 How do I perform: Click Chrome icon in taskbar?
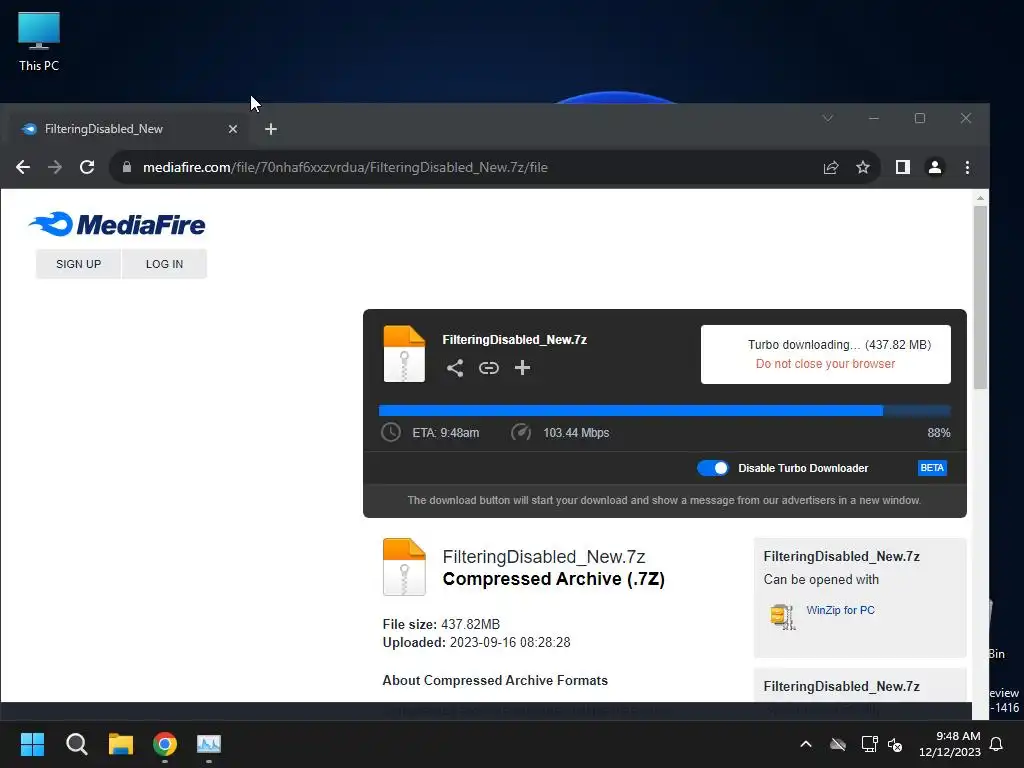coord(165,744)
